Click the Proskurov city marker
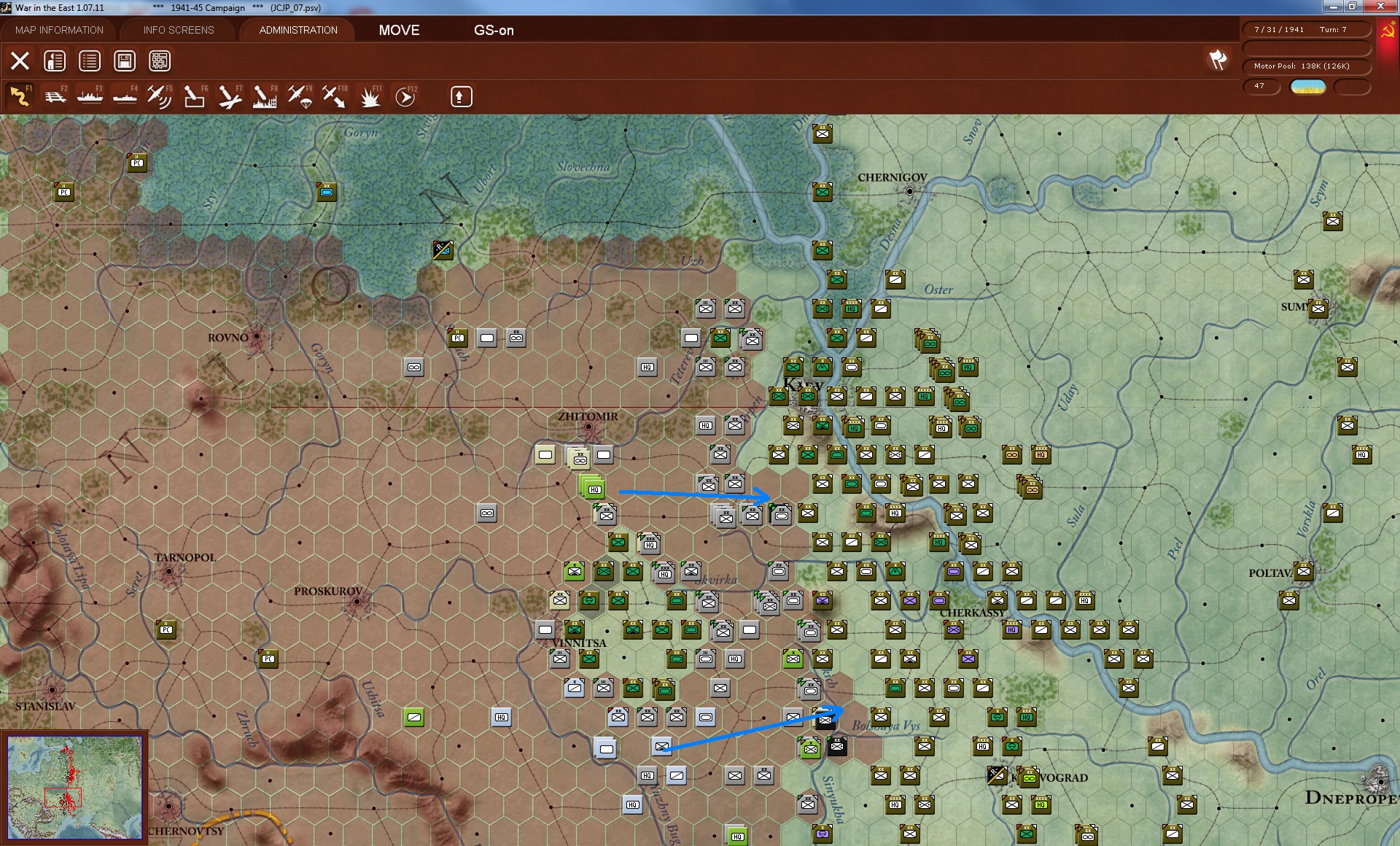The width and height of the screenshot is (1400, 846). 357,602
